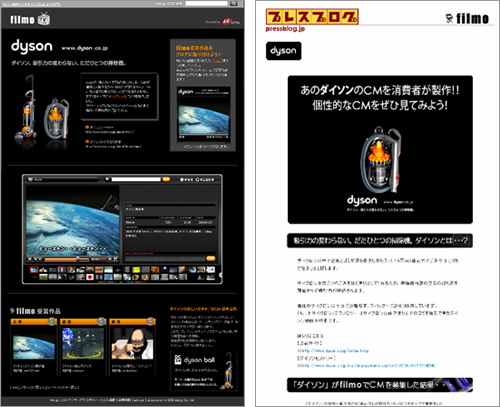Click the orange search button in the player top bar
Screen dimensions: 500x407
(x=166, y=179)
